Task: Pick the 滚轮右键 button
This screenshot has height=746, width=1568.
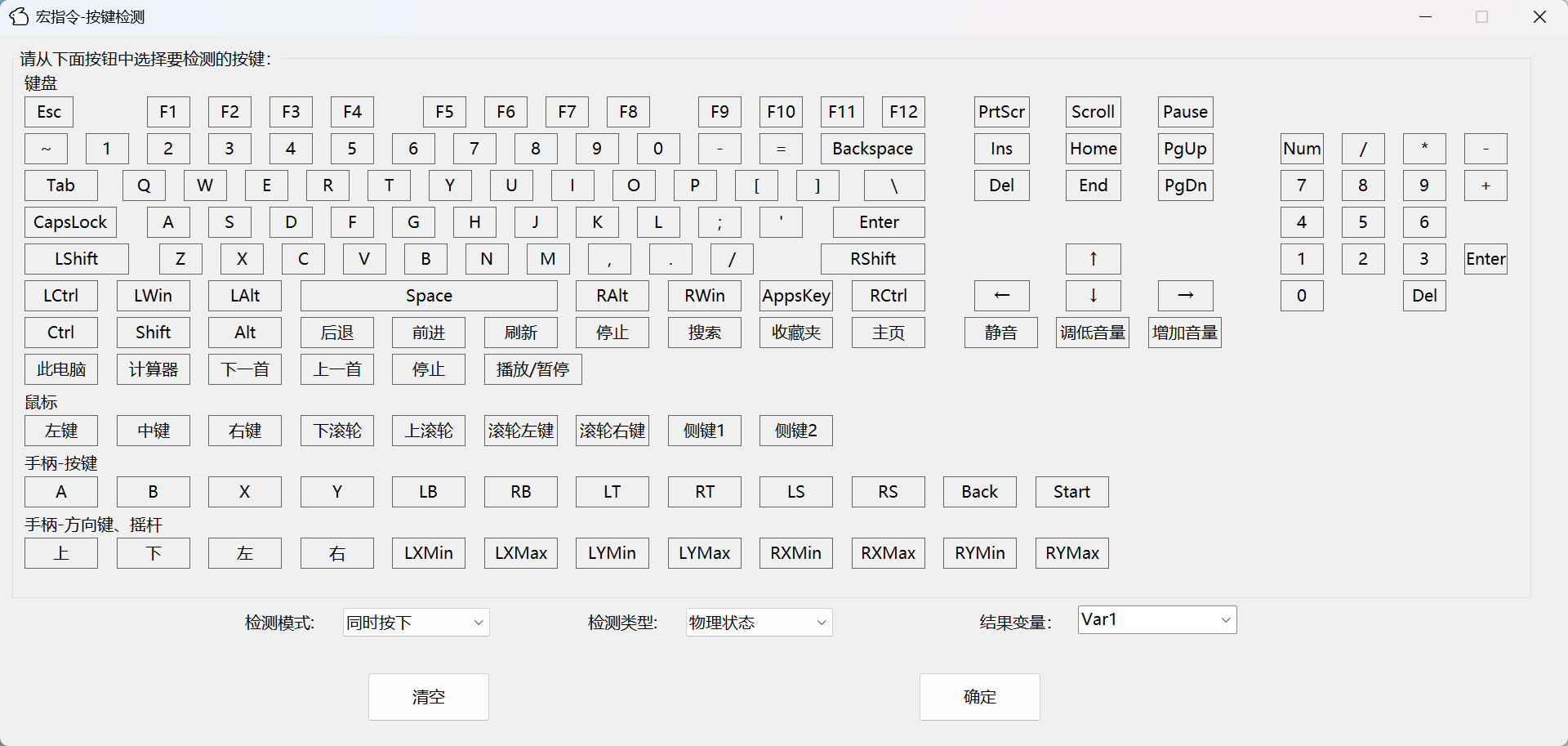Action: tap(612, 431)
